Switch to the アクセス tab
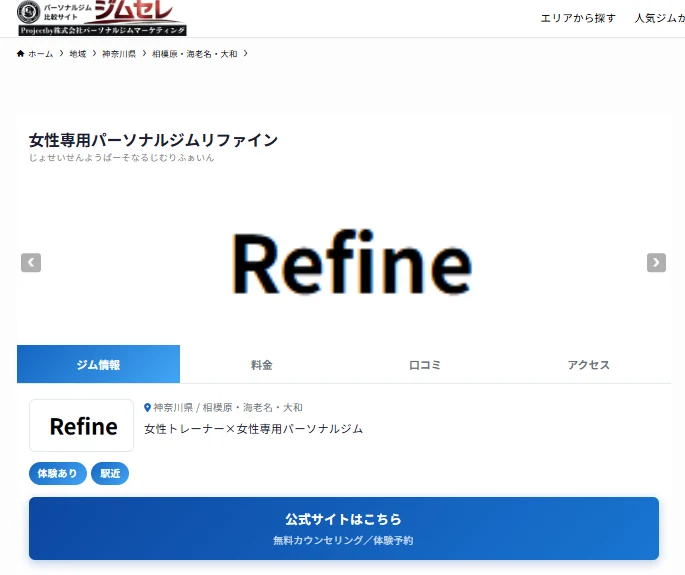The image size is (685, 575). (588, 364)
